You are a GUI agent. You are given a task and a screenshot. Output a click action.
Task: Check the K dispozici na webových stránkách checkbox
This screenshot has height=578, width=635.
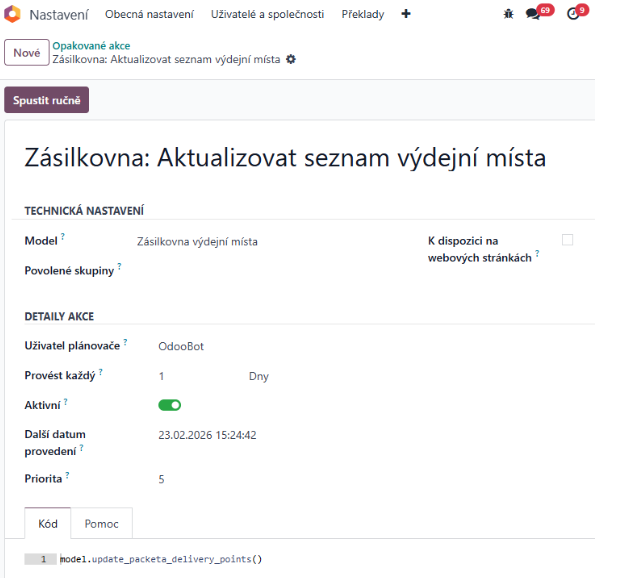pyautogui.click(x=568, y=240)
